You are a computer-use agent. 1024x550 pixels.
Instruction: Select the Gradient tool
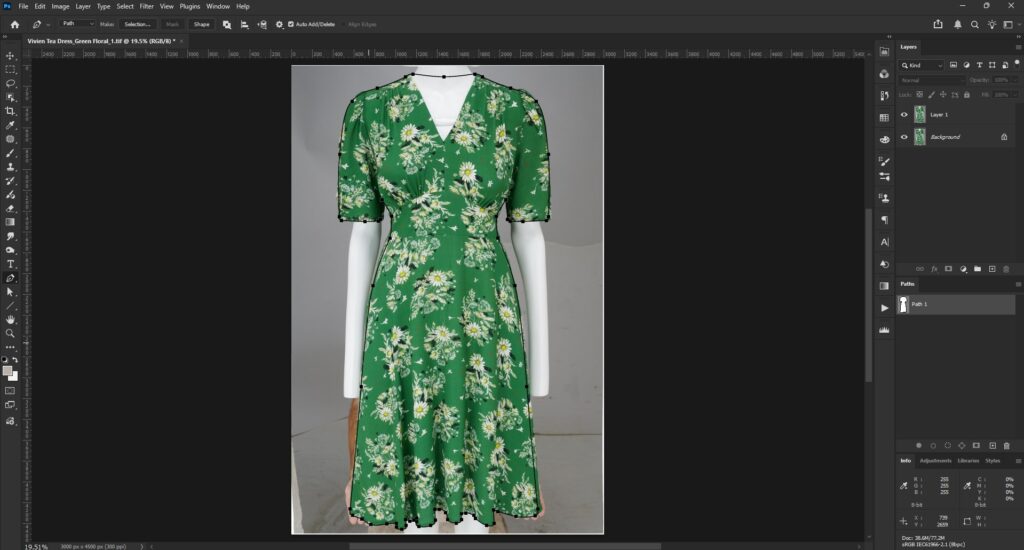click(10, 222)
